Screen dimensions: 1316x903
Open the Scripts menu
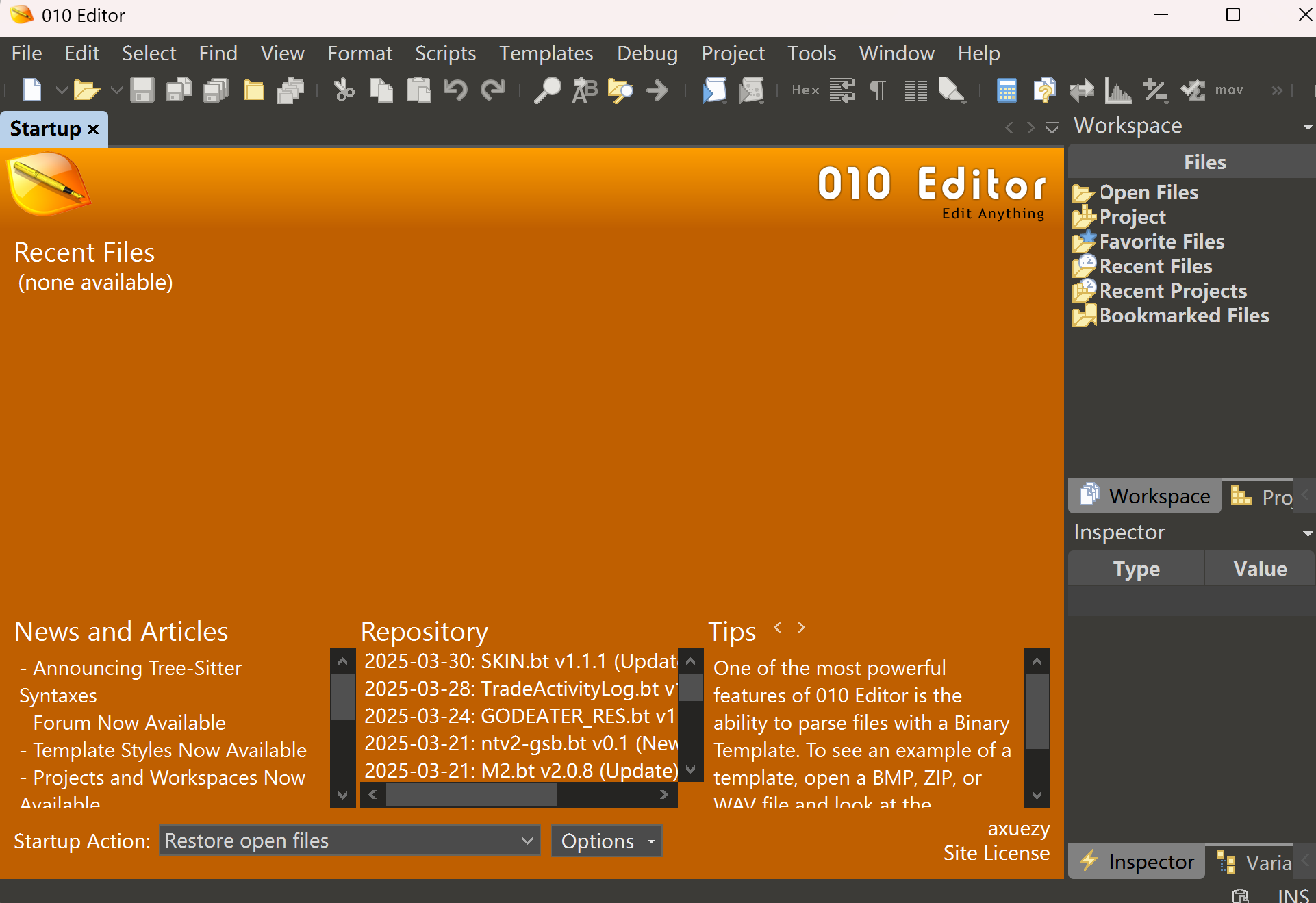click(x=445, y=53)
